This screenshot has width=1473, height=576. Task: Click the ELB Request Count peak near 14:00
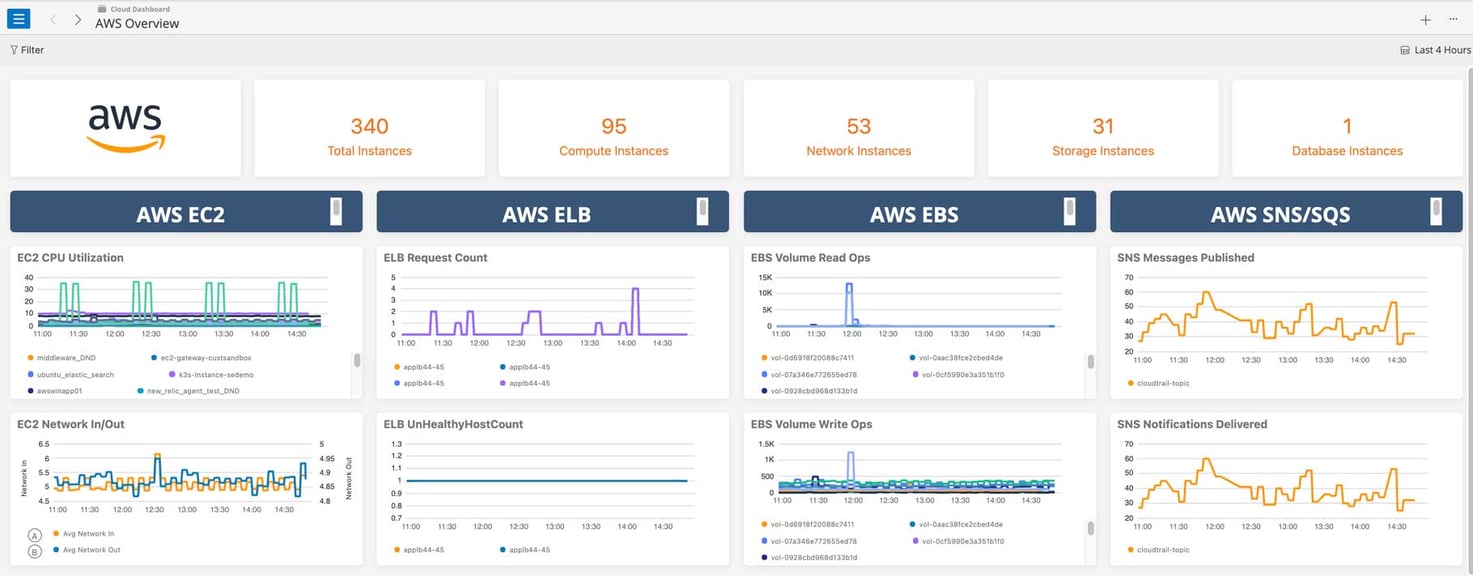click(x=635, y=290)
